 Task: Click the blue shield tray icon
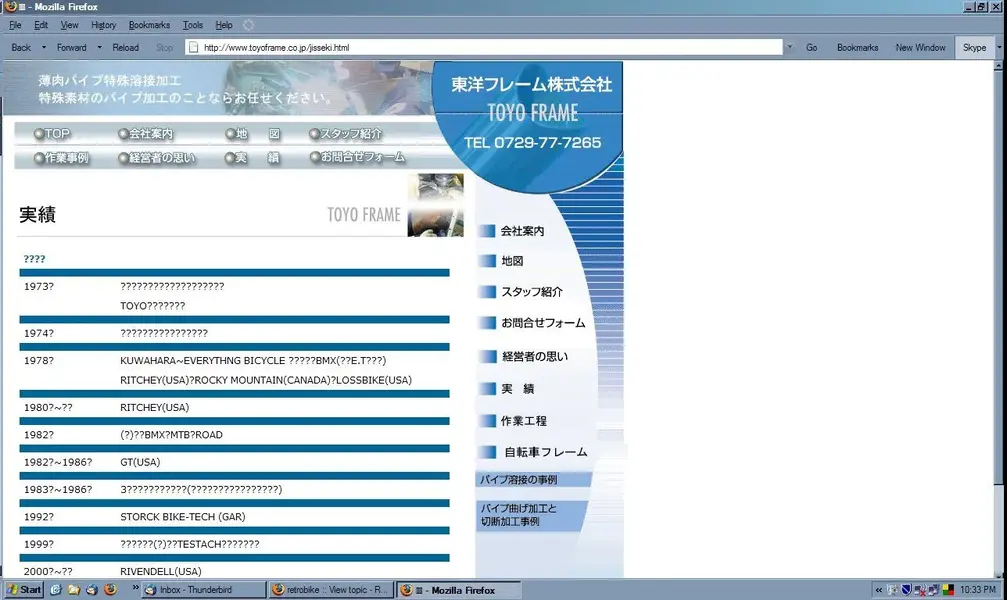906,590
